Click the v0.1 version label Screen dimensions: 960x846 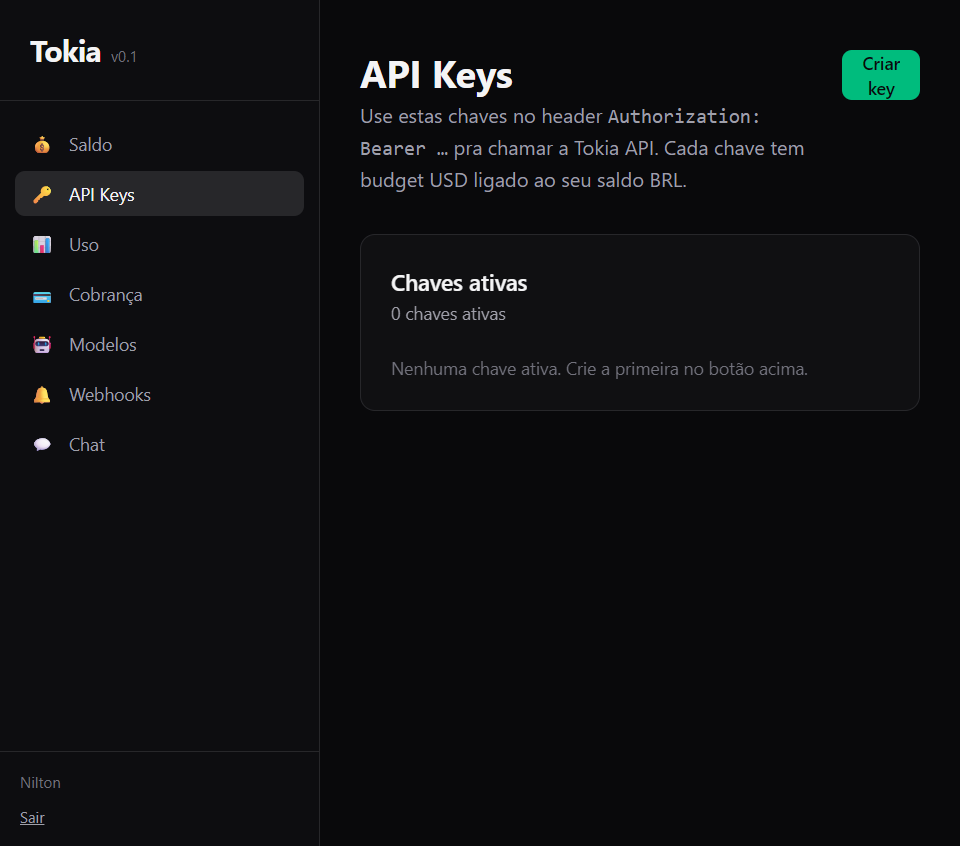pyautogui.click(x=124, y=57)
